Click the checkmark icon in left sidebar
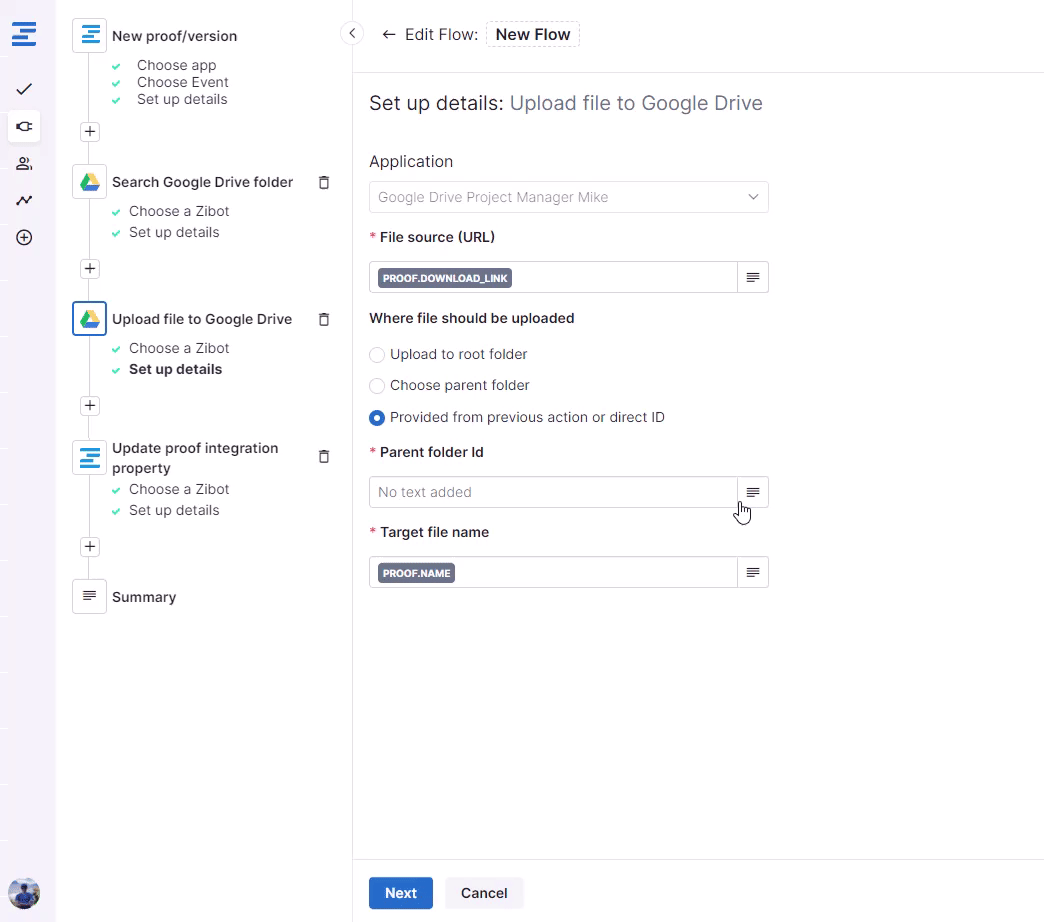 [x=24, y=89]
